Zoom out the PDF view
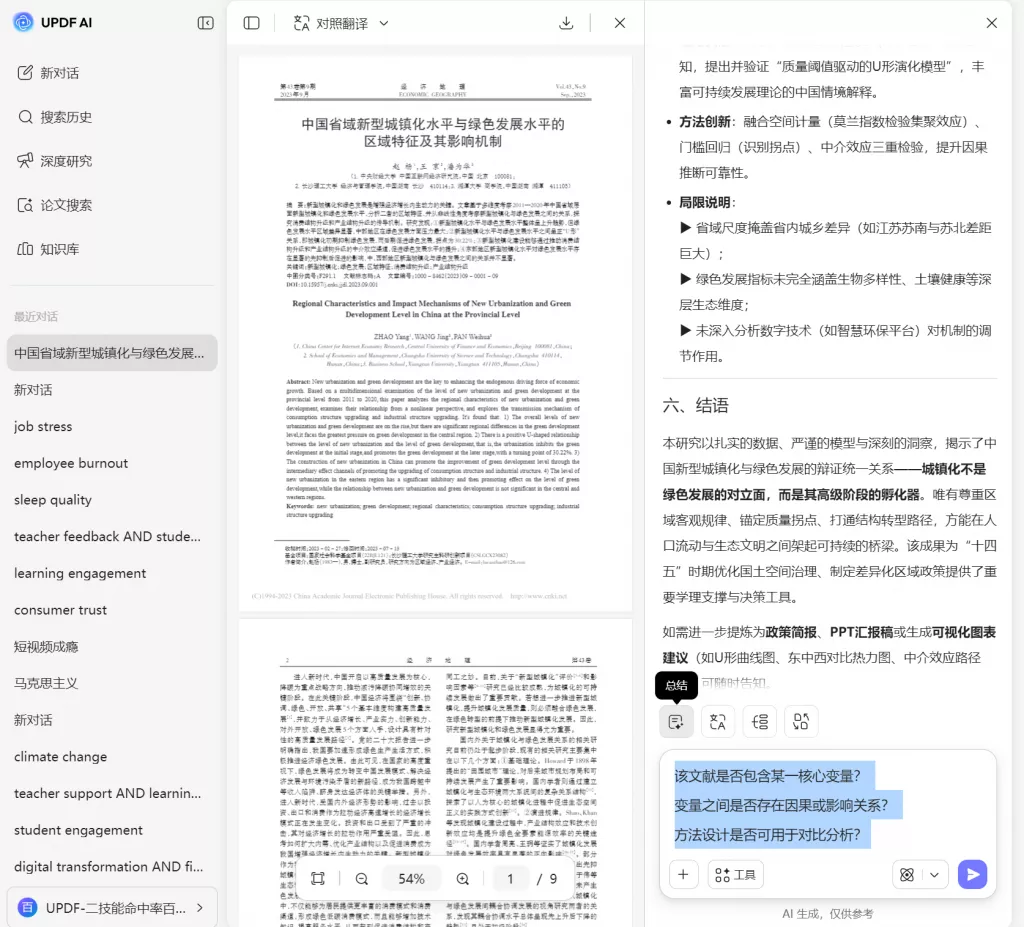Image resolution: width=1024 pixels, height=927 pixels. pyautogui.click(x=361, y=879)
